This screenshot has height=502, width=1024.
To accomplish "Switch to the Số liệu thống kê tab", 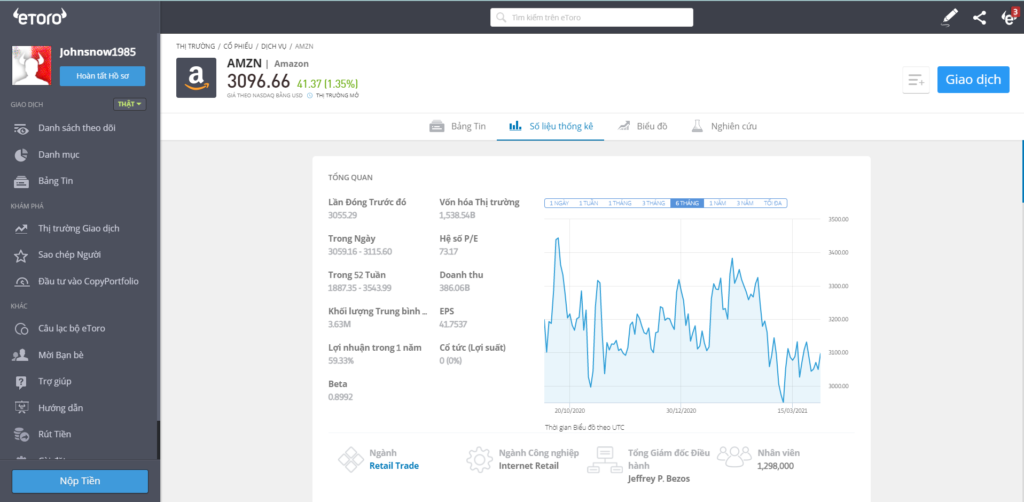I will [551, 127].
